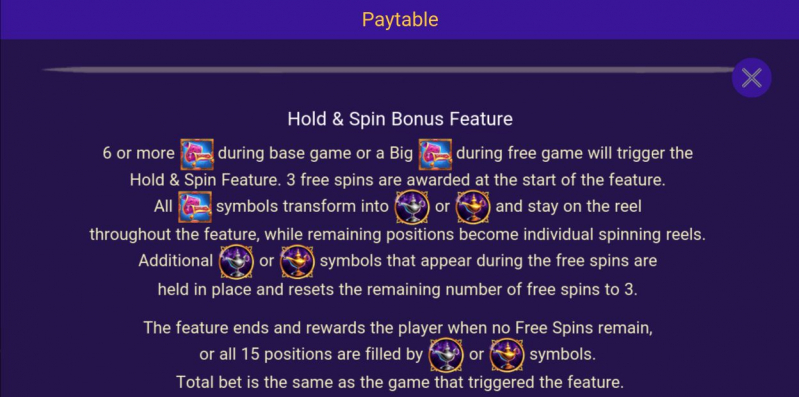
Task: Click the Big bonus symbol before 'during free game'
Action: pyautogui.click(x=435, y=154)
